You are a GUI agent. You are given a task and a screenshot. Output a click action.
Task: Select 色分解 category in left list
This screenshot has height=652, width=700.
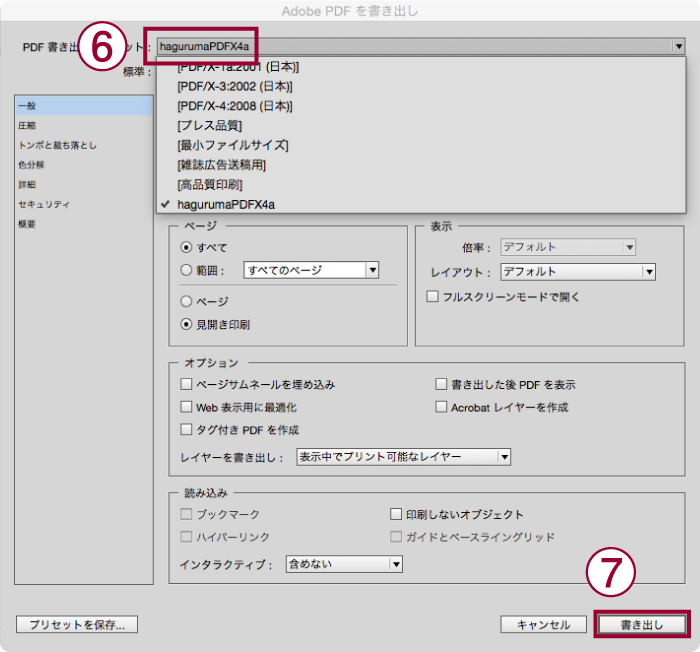(84, 165)
